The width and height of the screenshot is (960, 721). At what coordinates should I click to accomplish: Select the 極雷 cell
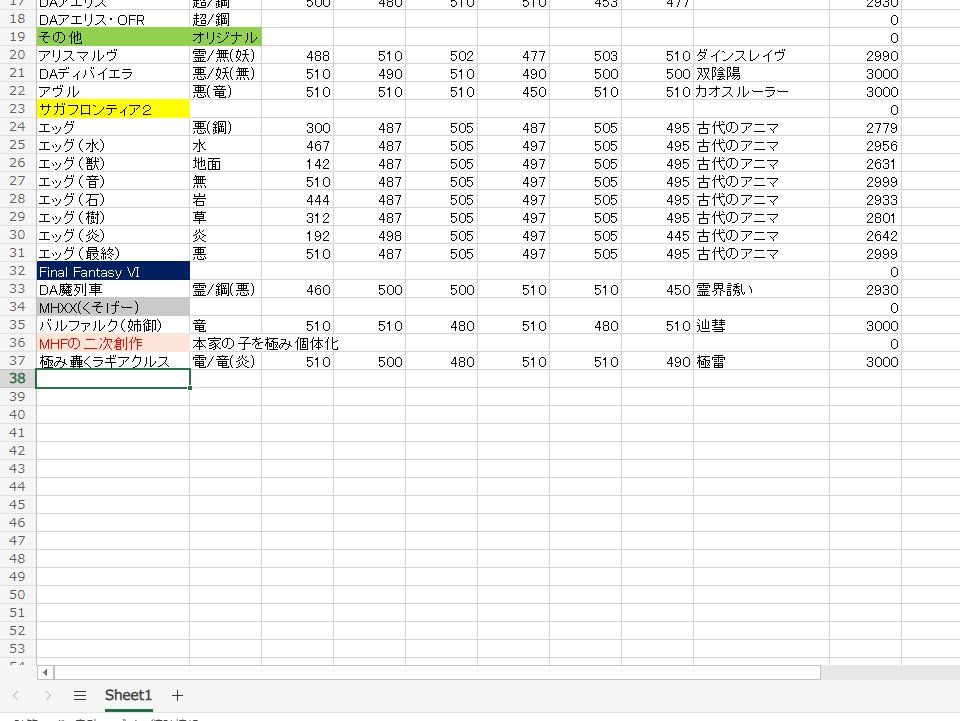[x=761, y=361]
